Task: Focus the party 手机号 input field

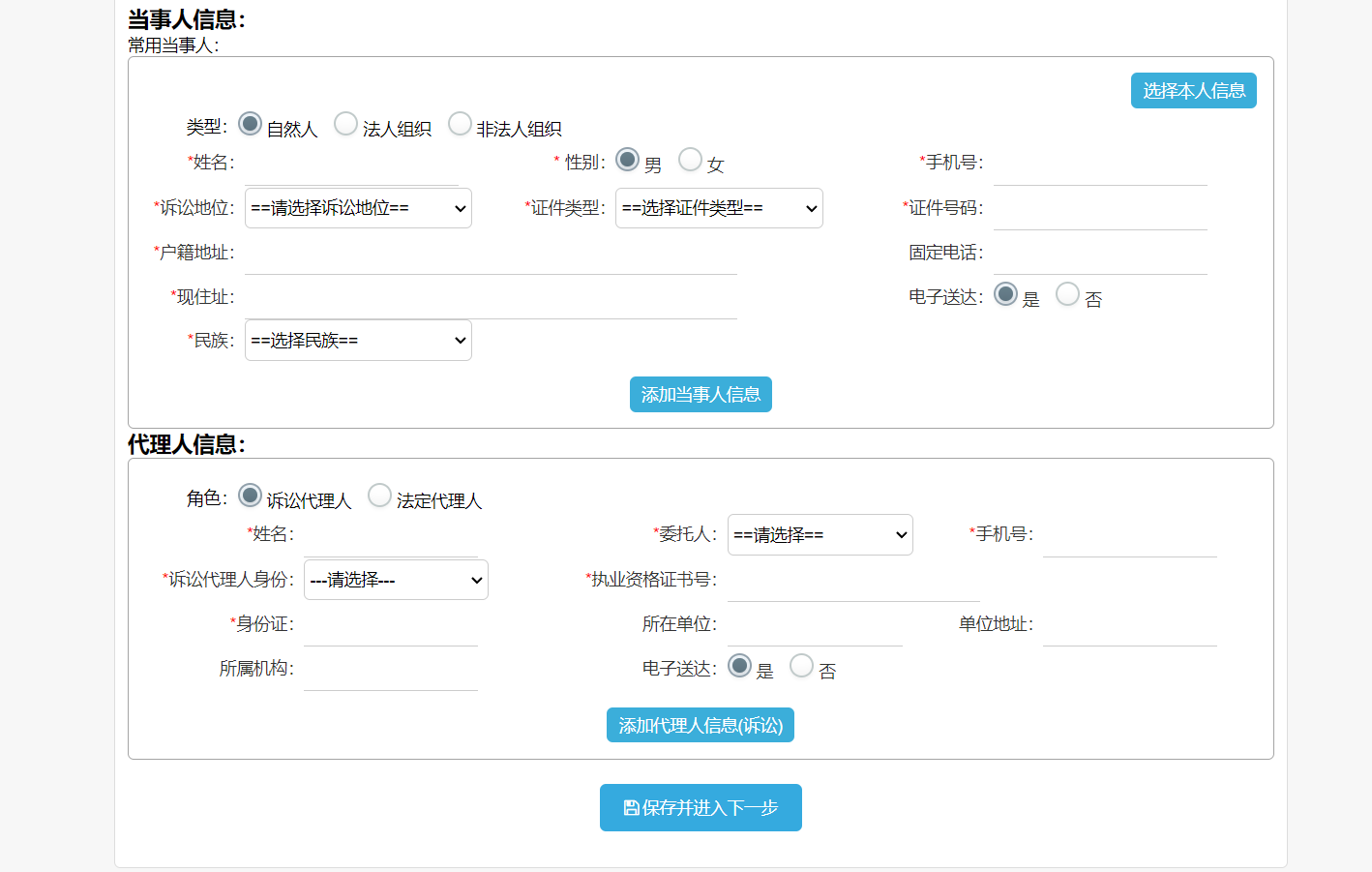Action: 1100,165
